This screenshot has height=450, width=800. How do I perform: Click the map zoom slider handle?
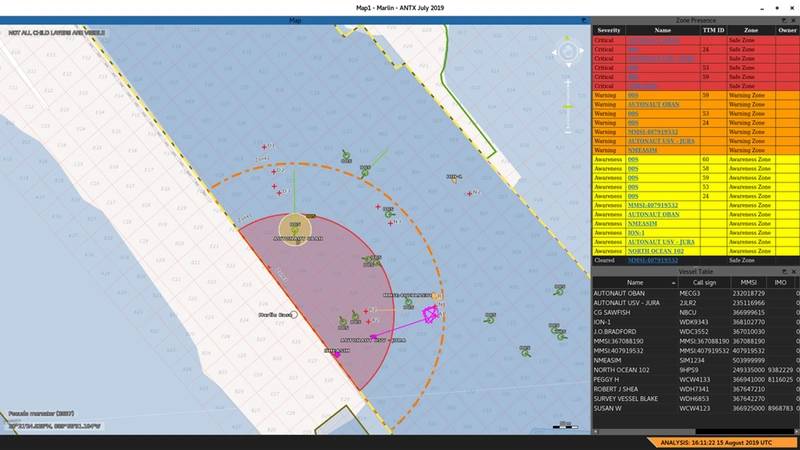point(568,107)
